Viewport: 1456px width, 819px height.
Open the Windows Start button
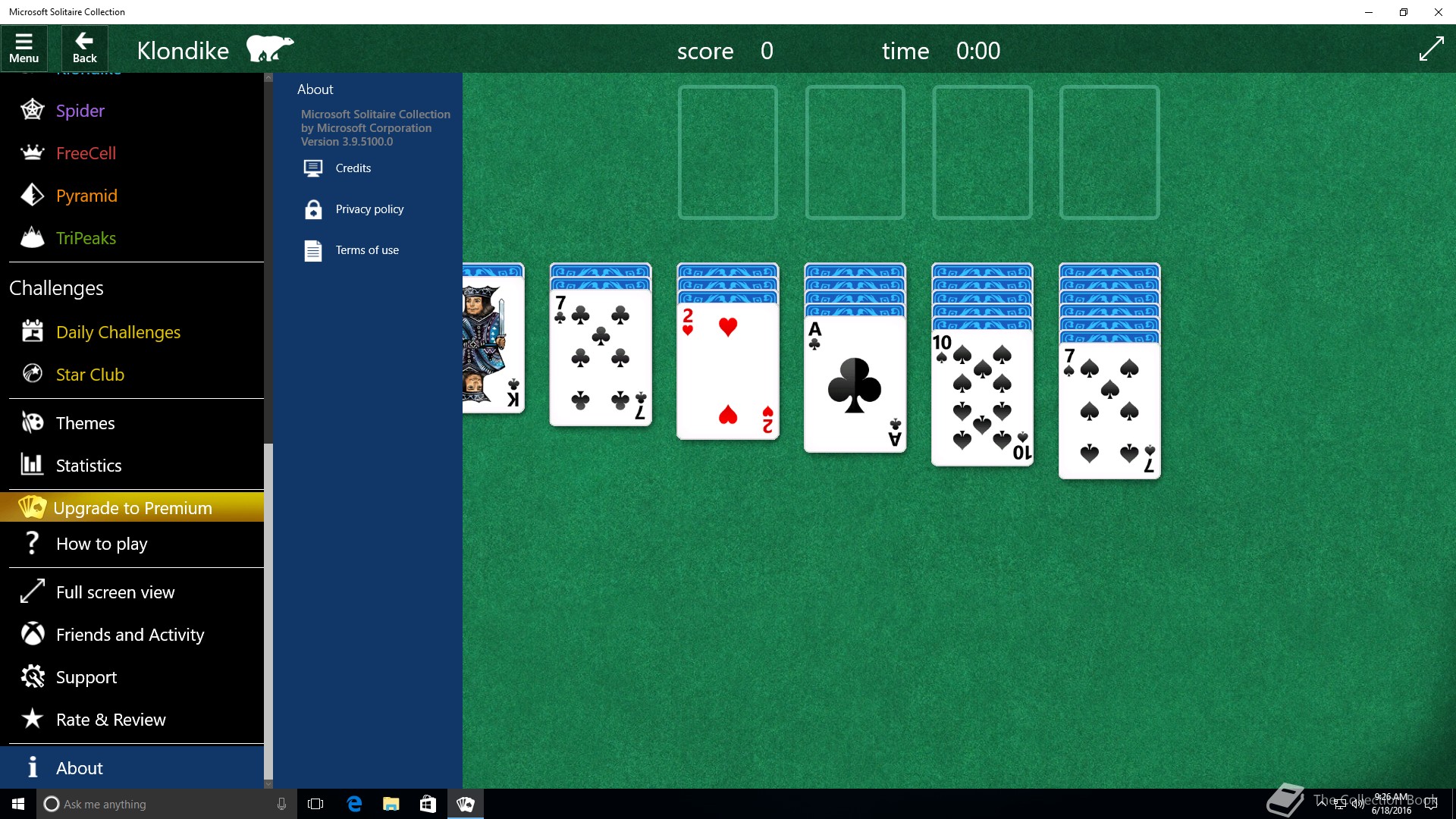(18, 804)
